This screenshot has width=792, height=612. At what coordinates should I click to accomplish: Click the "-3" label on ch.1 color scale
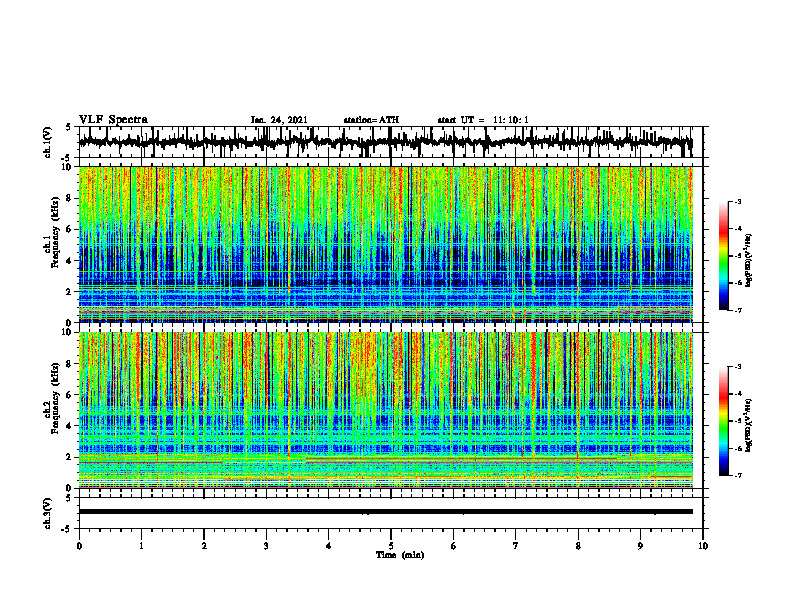pyautogui.click(x=737, y=201)
